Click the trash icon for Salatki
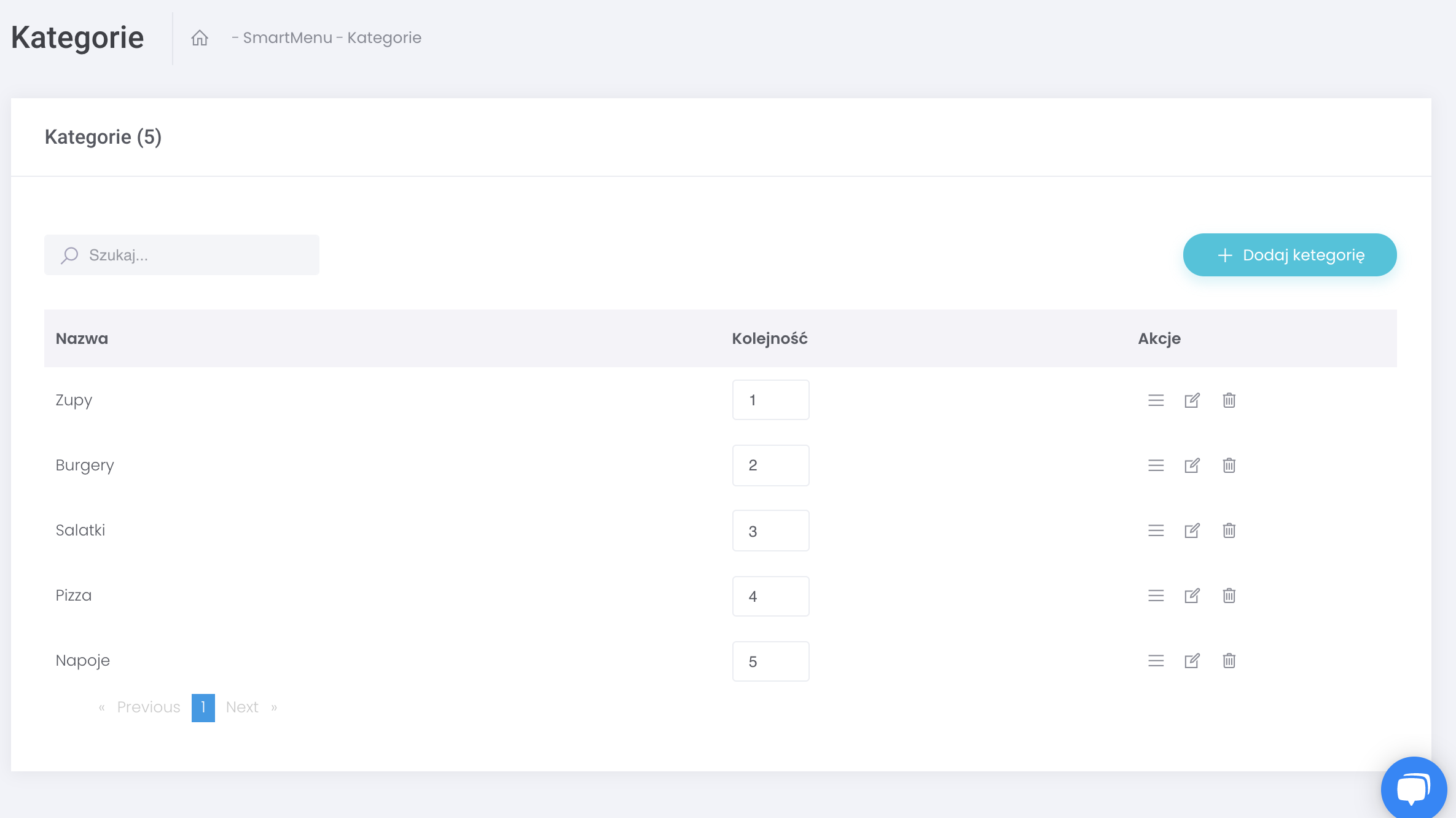Viewport: 1456px width, 818px height. 1229,531
